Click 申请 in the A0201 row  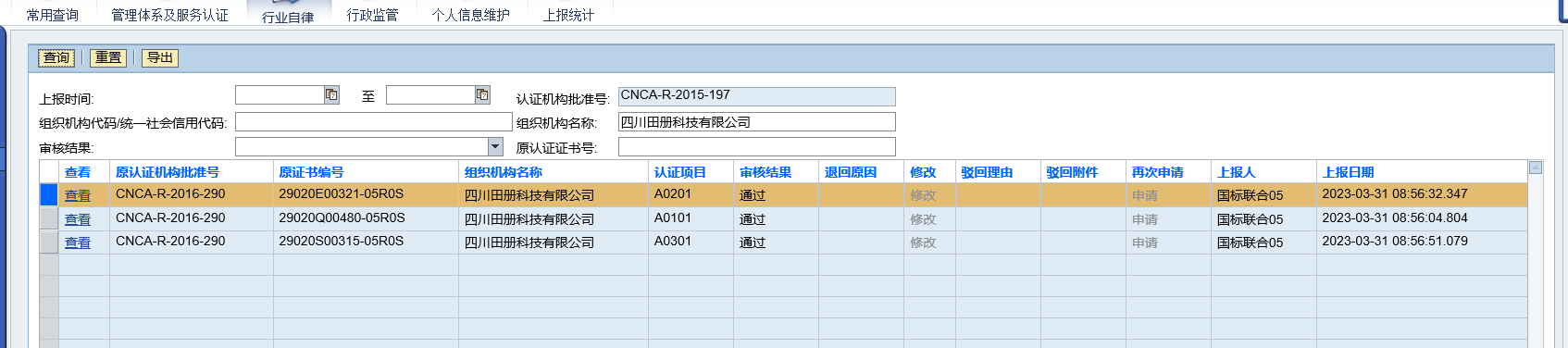click(x=1145, y=195)
